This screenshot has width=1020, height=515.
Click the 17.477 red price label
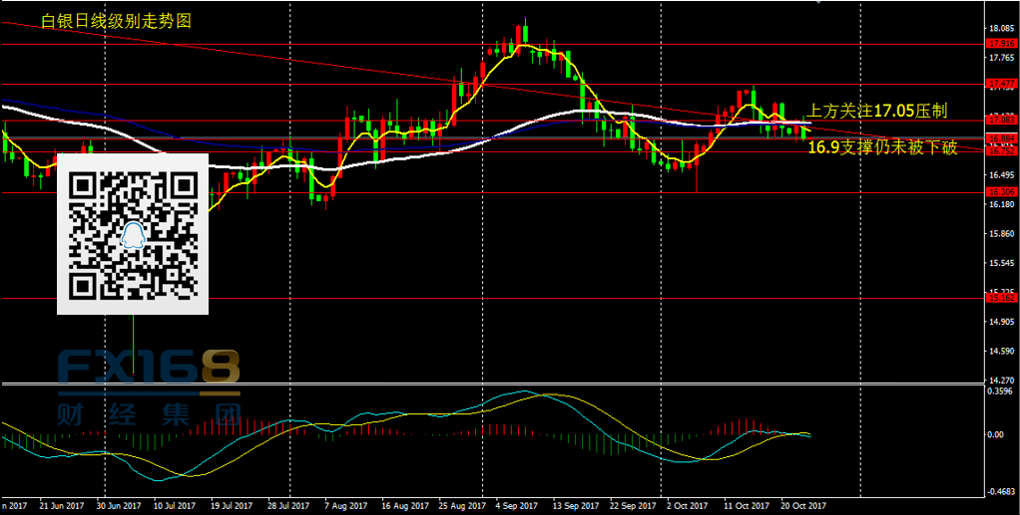pos(1001,83)
